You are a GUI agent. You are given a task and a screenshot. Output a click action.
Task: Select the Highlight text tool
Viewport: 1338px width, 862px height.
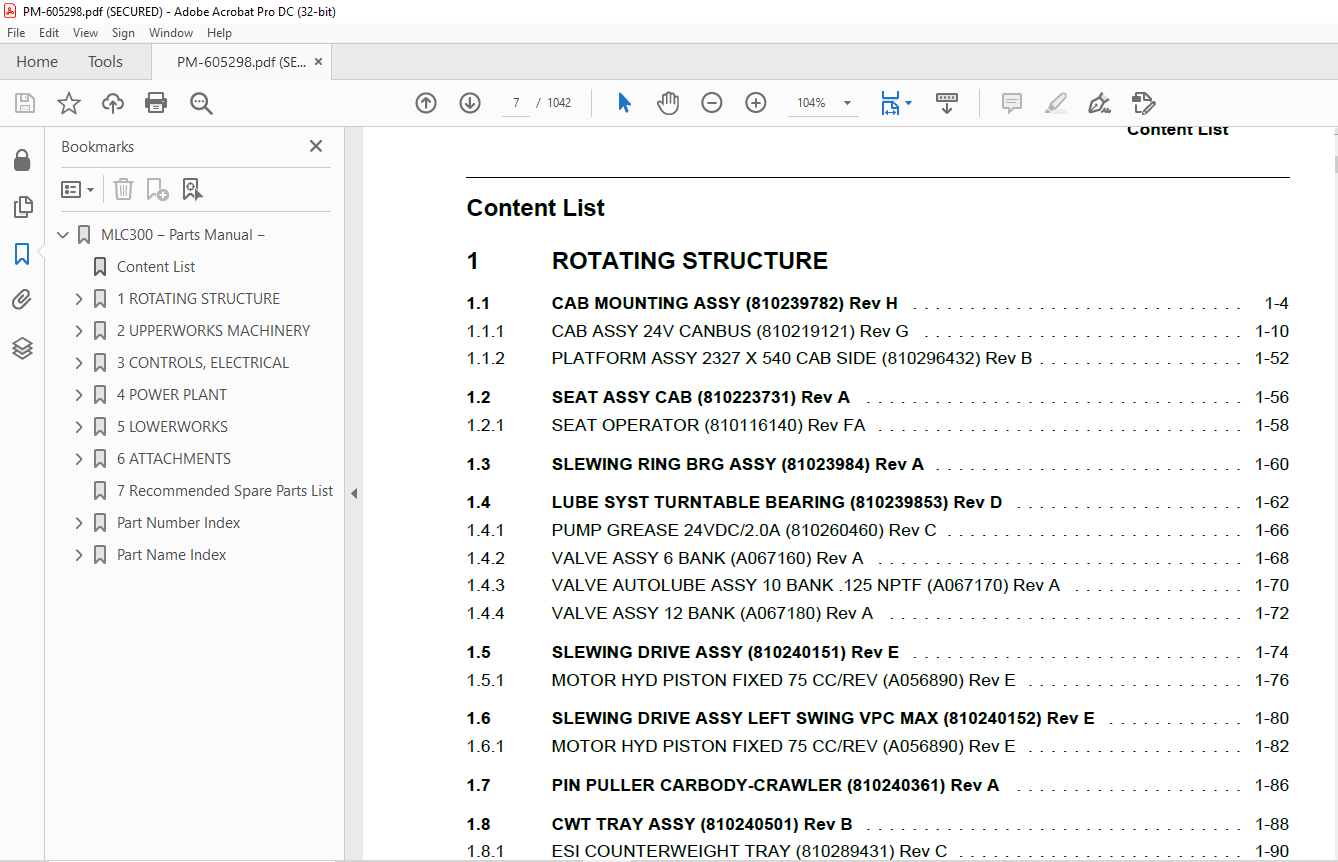(1056, 103)
